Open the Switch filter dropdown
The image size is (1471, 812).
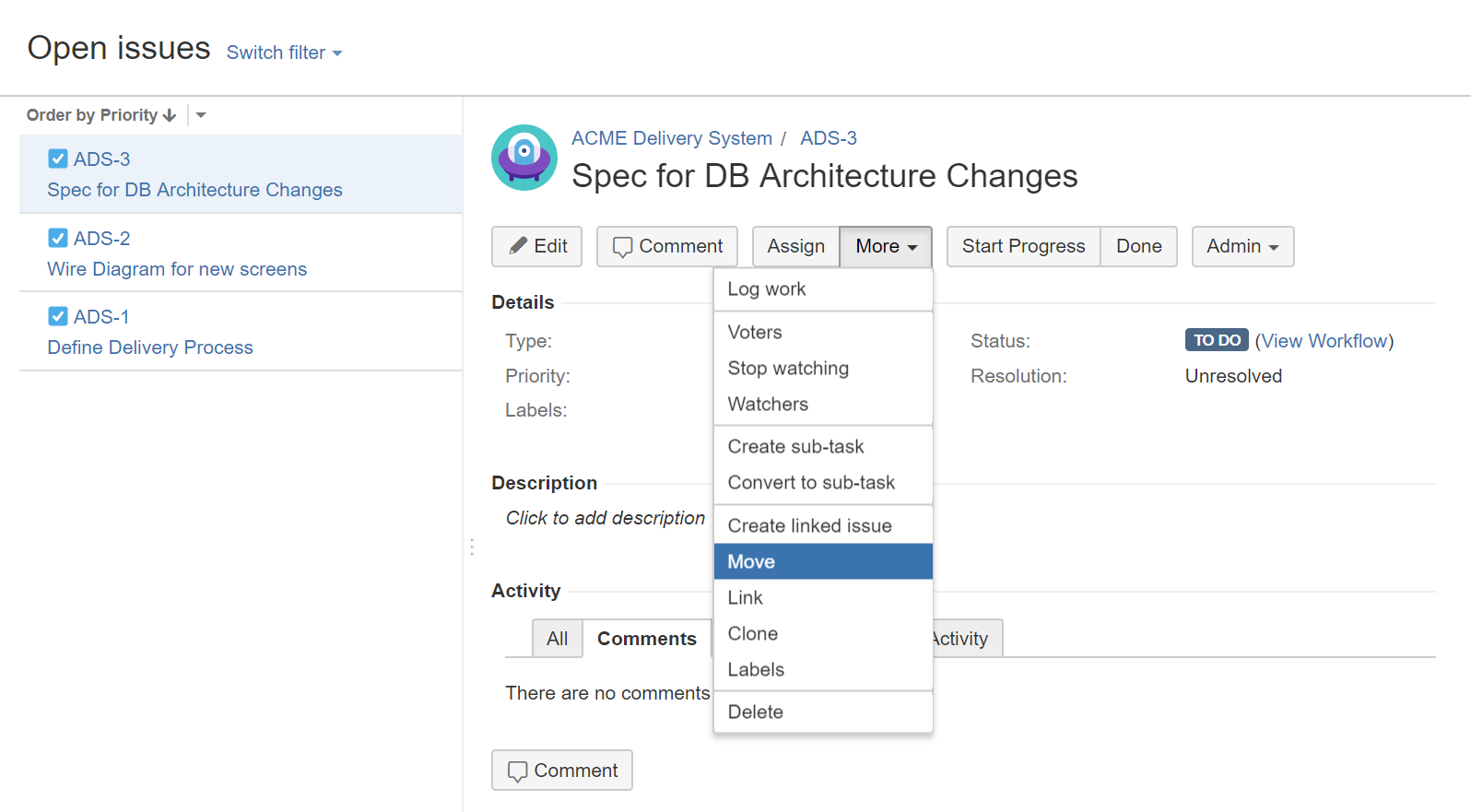tap(285, 53)
